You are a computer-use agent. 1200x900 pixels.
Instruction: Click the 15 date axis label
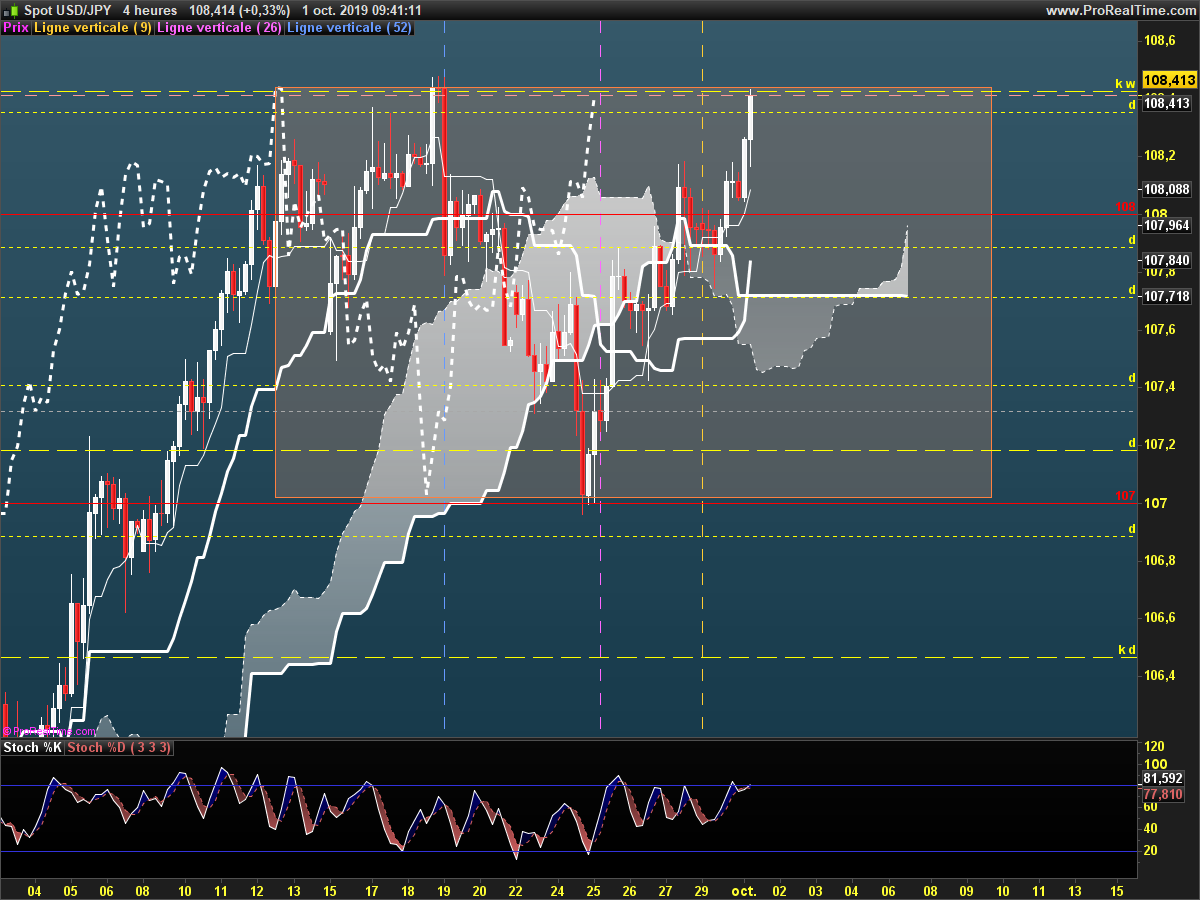click(1117, 890)
